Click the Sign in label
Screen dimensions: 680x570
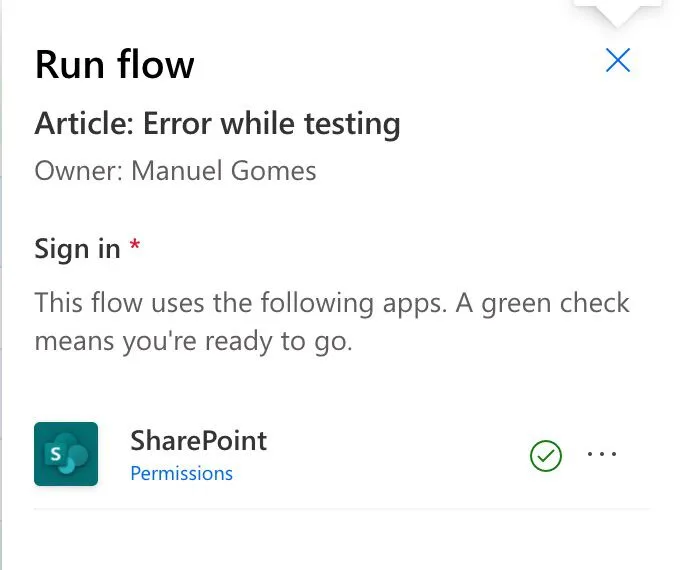77,248
